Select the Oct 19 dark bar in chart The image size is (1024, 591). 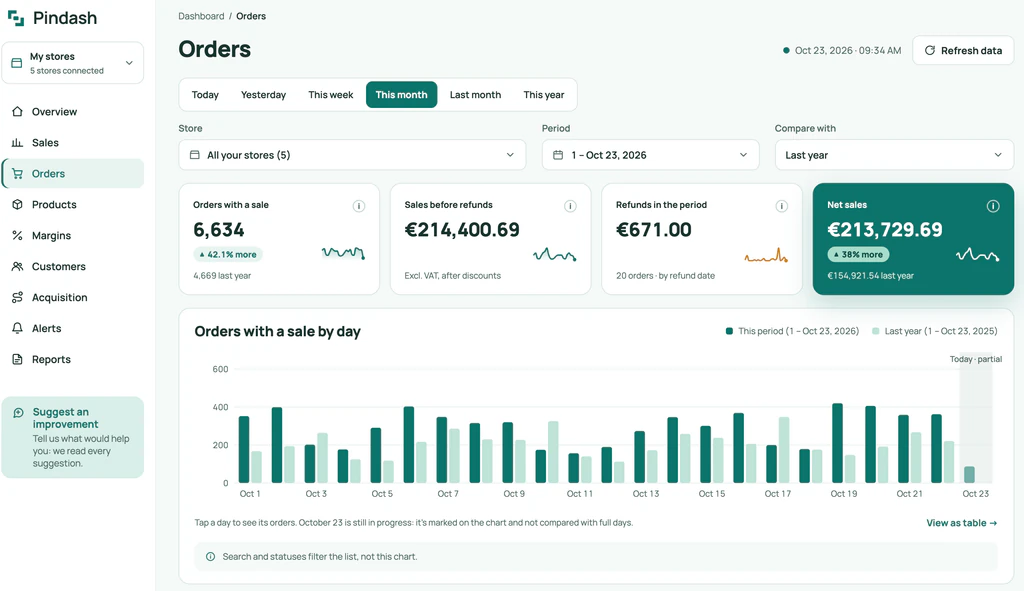pos(837,443)
